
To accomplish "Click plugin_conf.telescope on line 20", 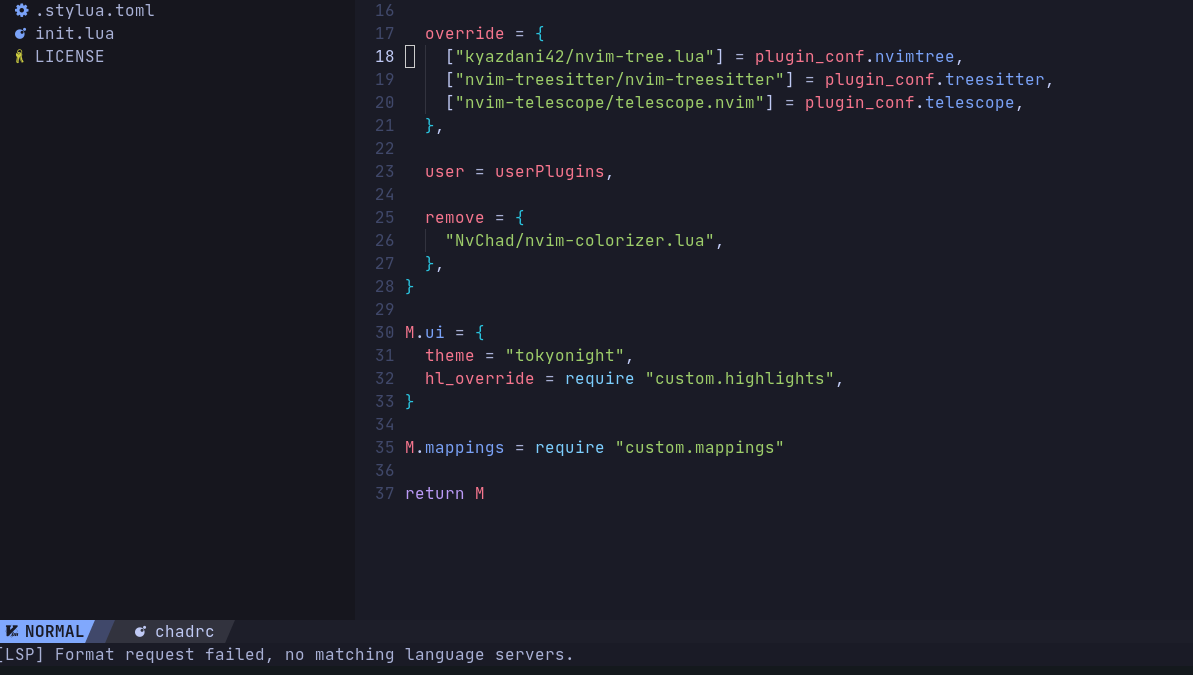I will 909,102.
